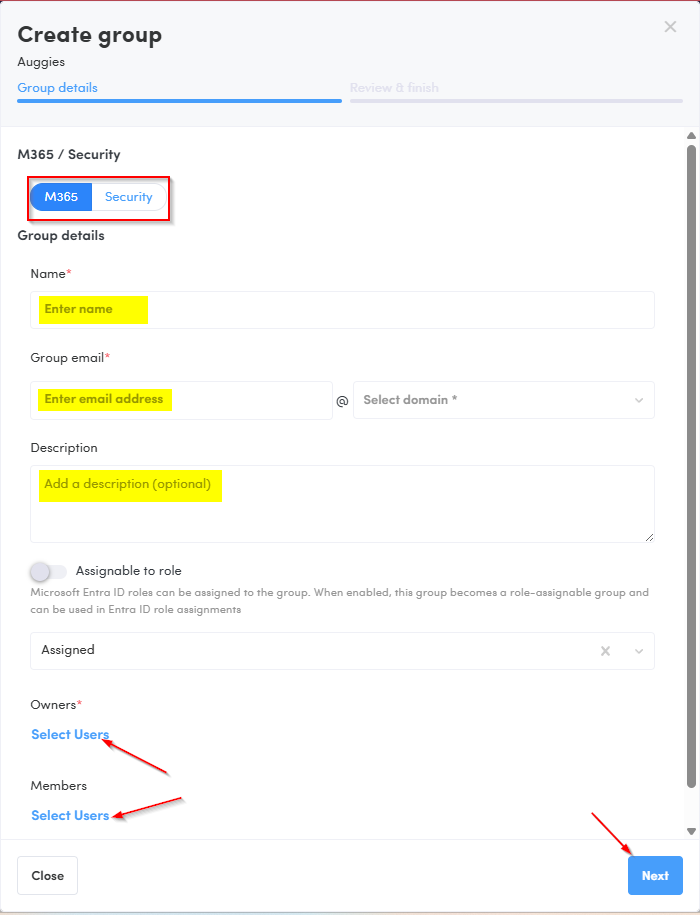The width and height of the screenshot is (700, 915).
Task: Click the description box resize handle
Action: coord(649,537)
